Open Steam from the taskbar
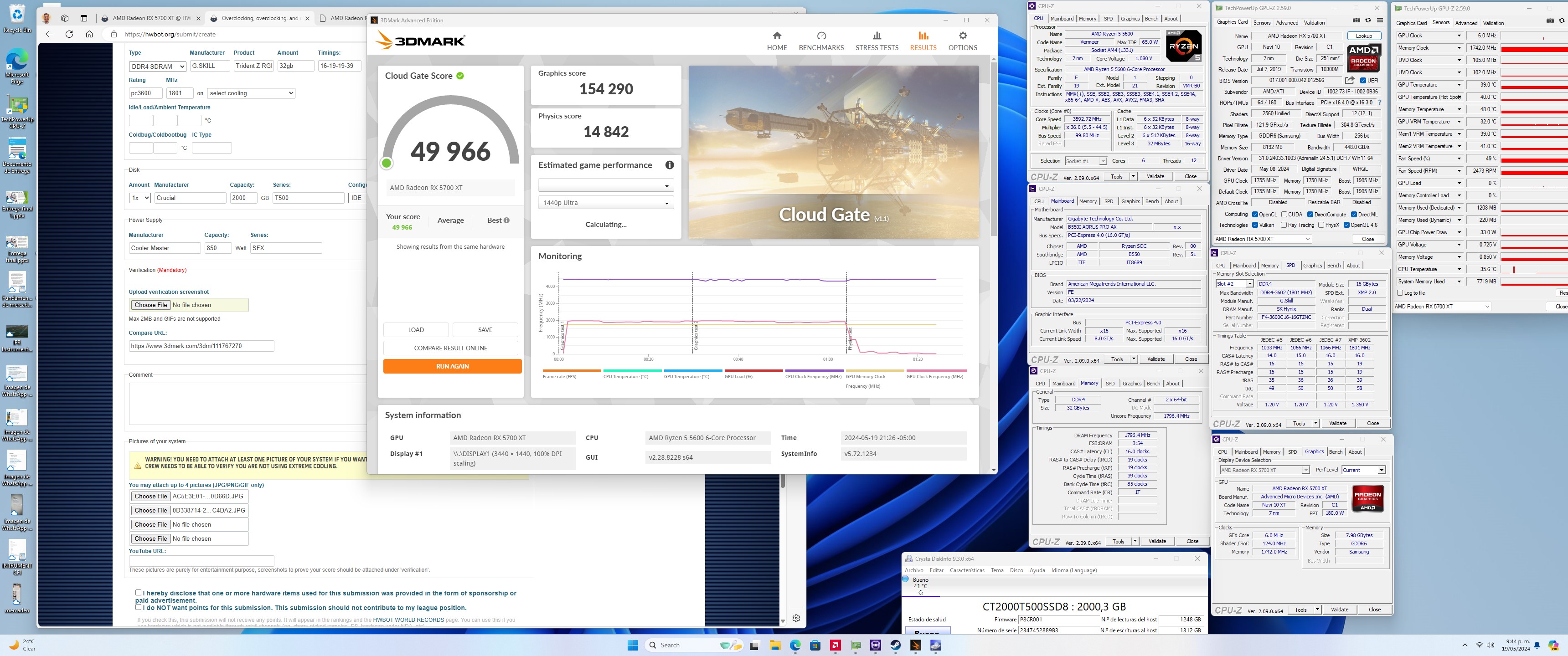 [896, 645]
